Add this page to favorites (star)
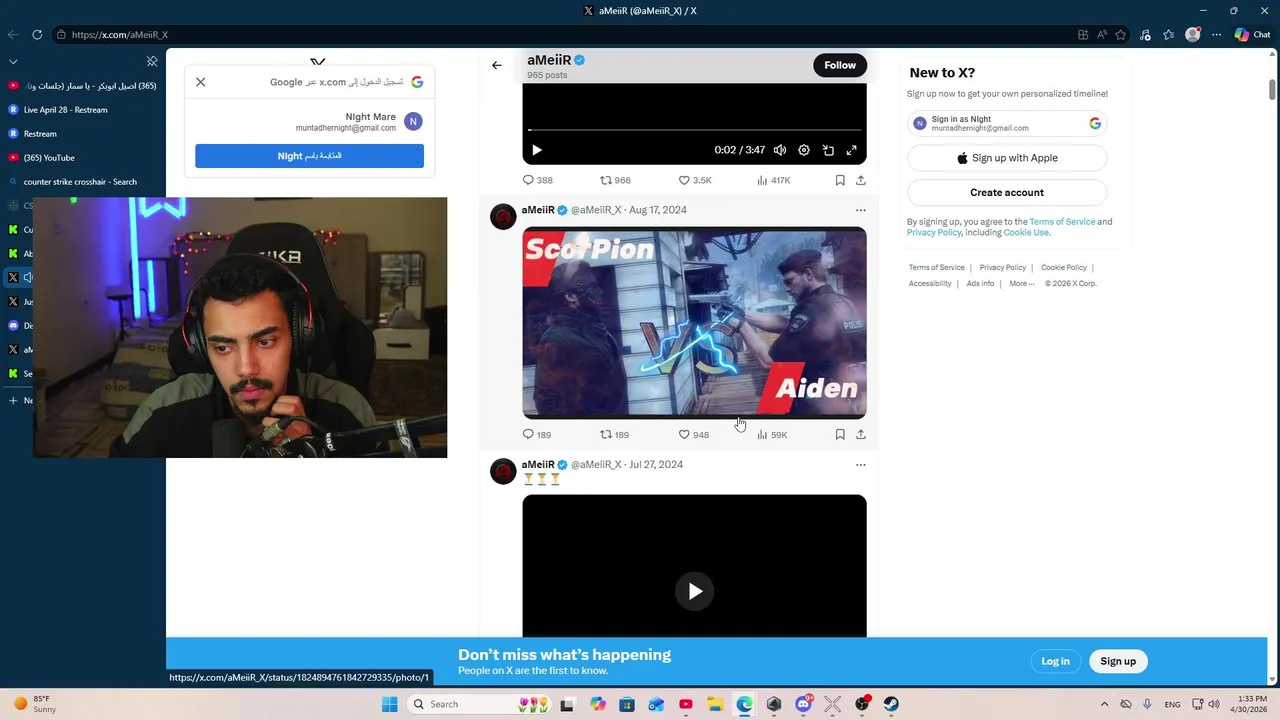1280x720 pixels. pyautogui.click(x=1121, y=34)
